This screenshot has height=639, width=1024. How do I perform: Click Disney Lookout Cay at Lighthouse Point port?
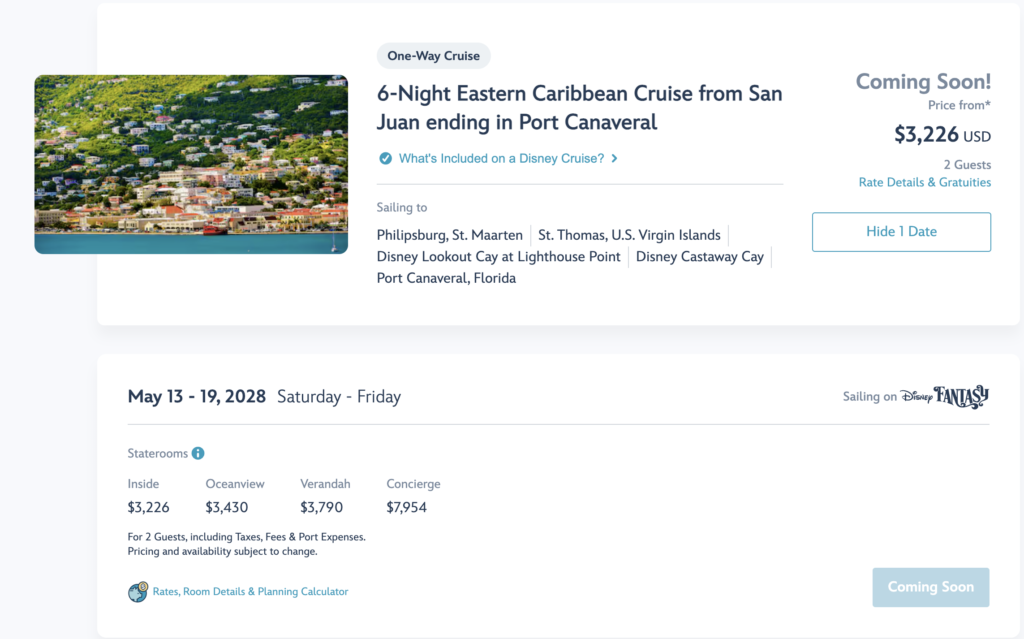pyautogui.click(x=498, y=257)
